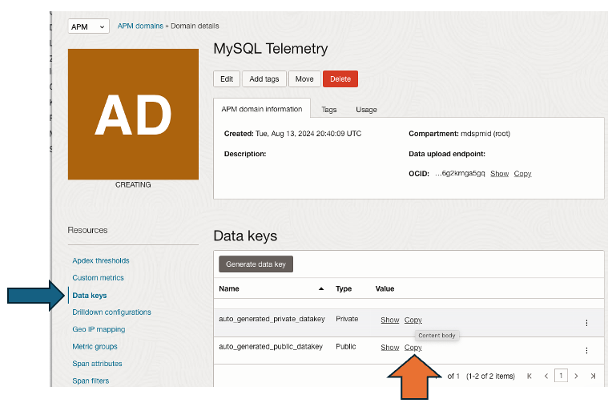
Task: Go to next page of data keys
Action: tap(576, 376)
